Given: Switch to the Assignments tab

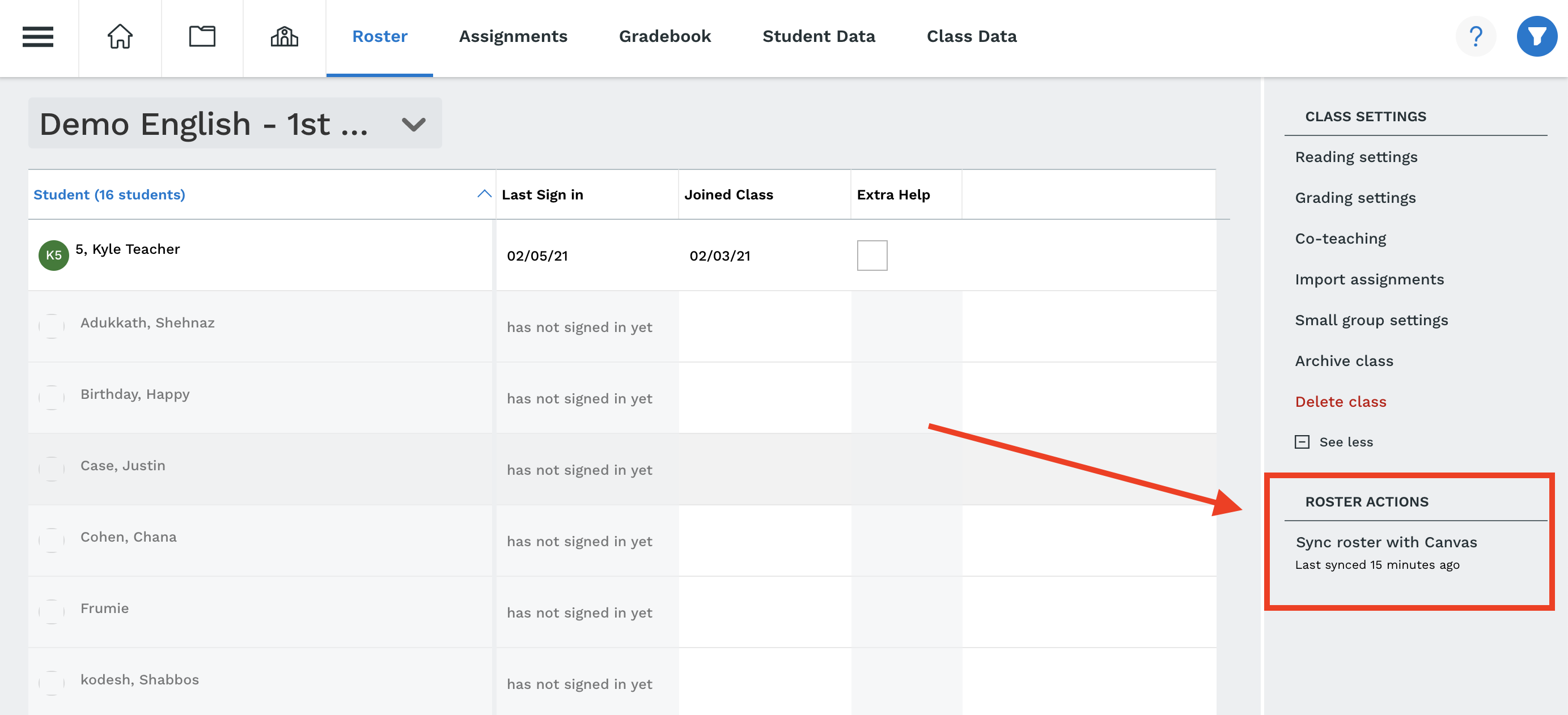Looking at the screenshot, I should (512, 36).
